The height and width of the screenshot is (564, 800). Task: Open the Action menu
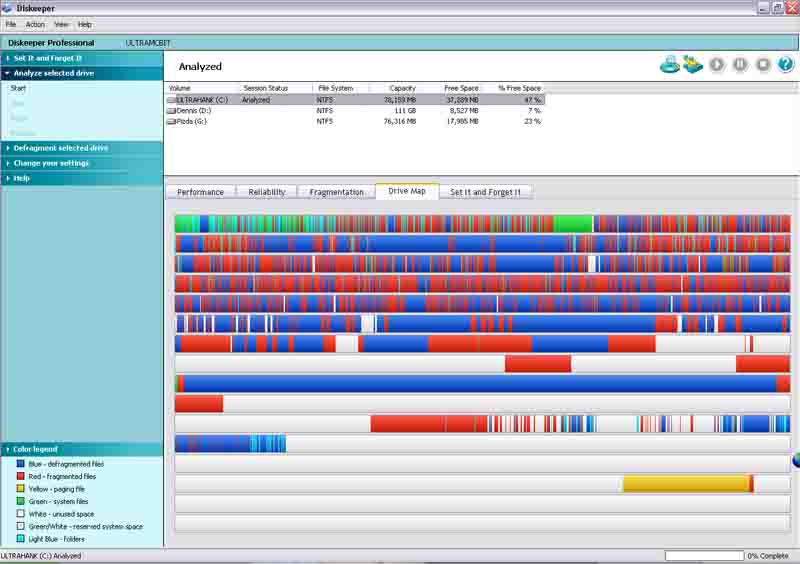pyautogui.click(x=35, y=24)
